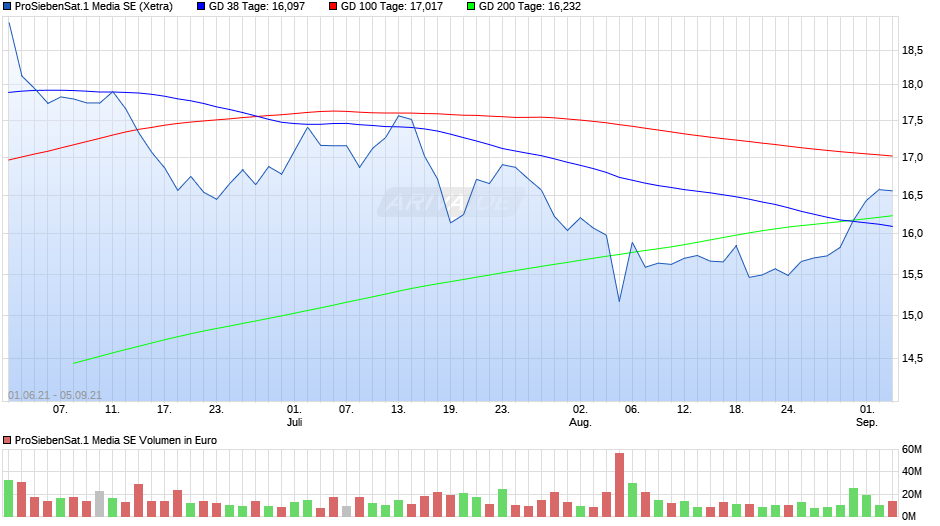Click the blue ProSiebenSat.1 legend color square

[x=7, y=7]
